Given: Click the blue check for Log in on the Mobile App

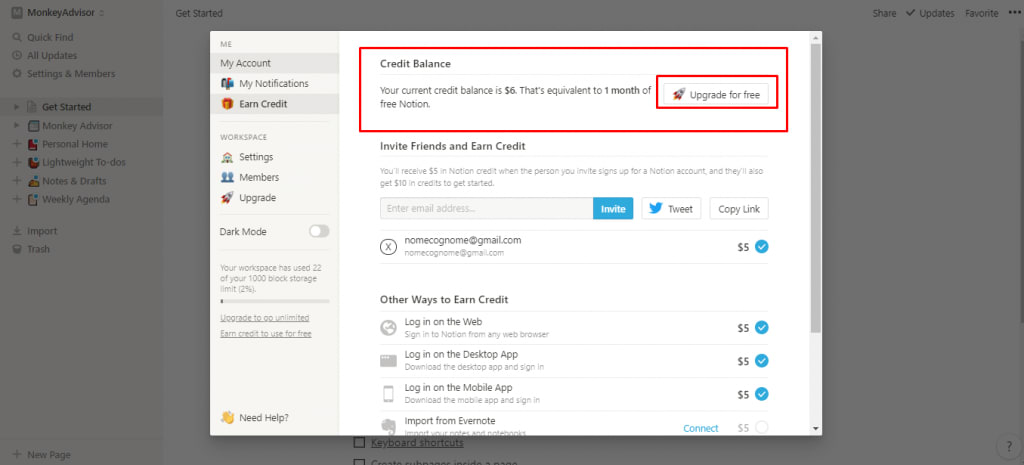Looking at the screenshot, I should 761,394.
